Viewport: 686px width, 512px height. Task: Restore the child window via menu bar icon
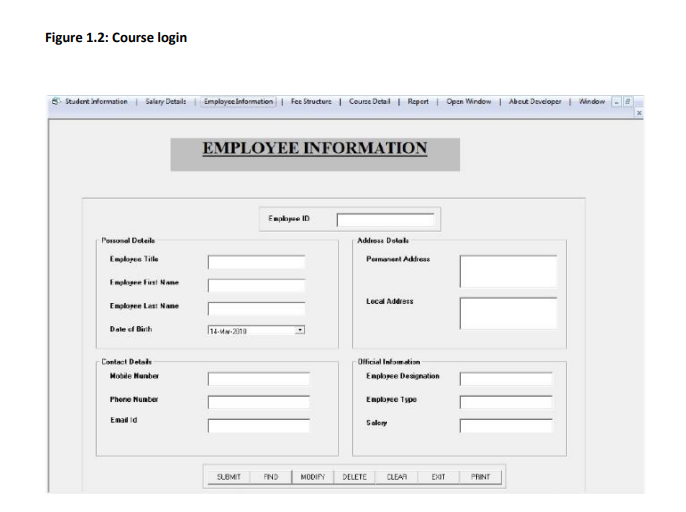click(627, 102)
